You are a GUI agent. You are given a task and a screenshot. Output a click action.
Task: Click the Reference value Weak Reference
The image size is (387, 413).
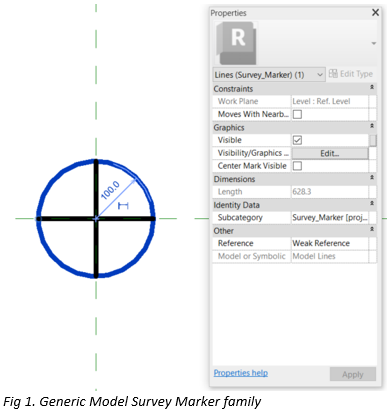point(330,243)
